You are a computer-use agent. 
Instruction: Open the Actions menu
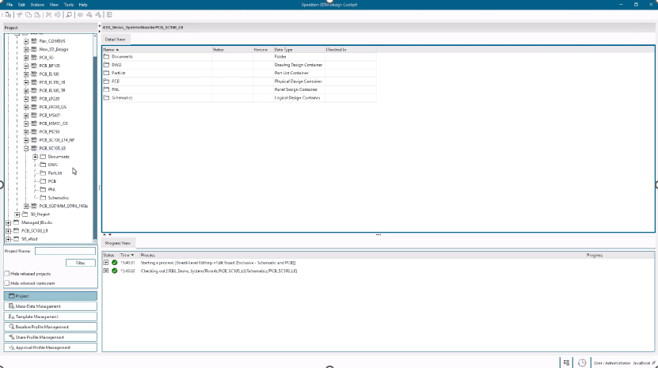click(x=37, y=5)
